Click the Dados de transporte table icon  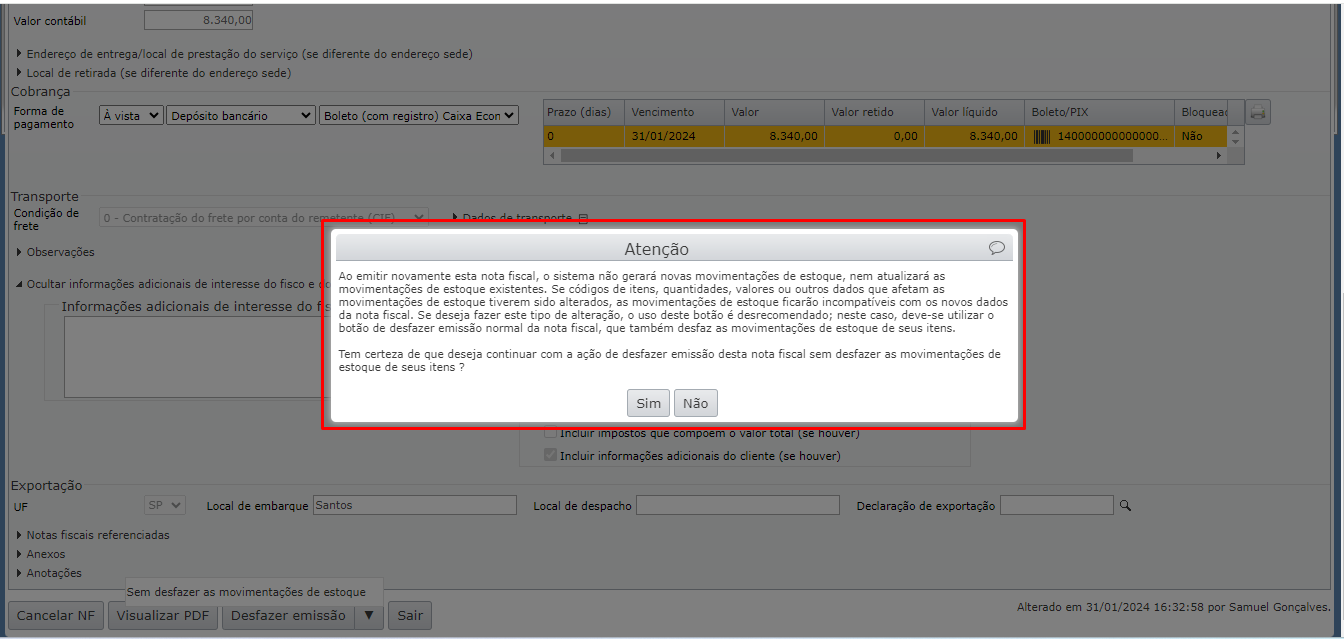click(584, 218)
